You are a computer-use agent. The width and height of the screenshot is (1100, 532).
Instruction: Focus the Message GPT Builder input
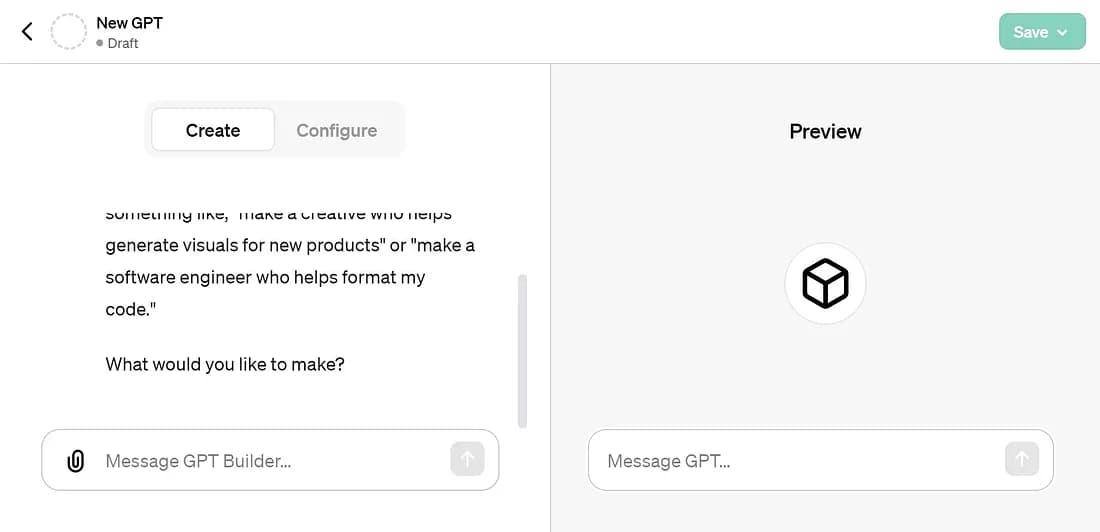pyautogui.click(x=270, y=461)
